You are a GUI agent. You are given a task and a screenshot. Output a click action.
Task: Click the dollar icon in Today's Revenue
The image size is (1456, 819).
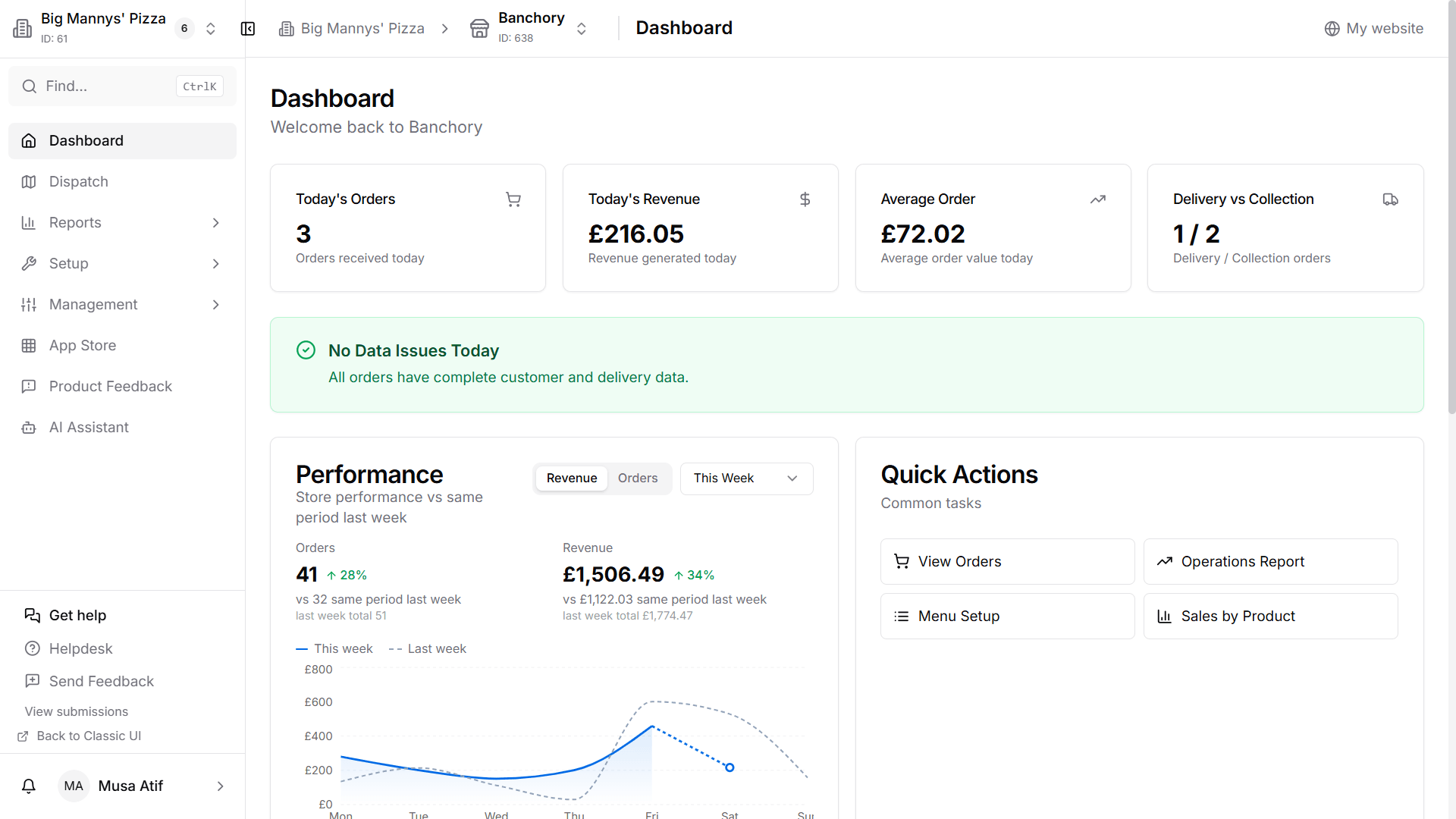(x=805, y=199)
